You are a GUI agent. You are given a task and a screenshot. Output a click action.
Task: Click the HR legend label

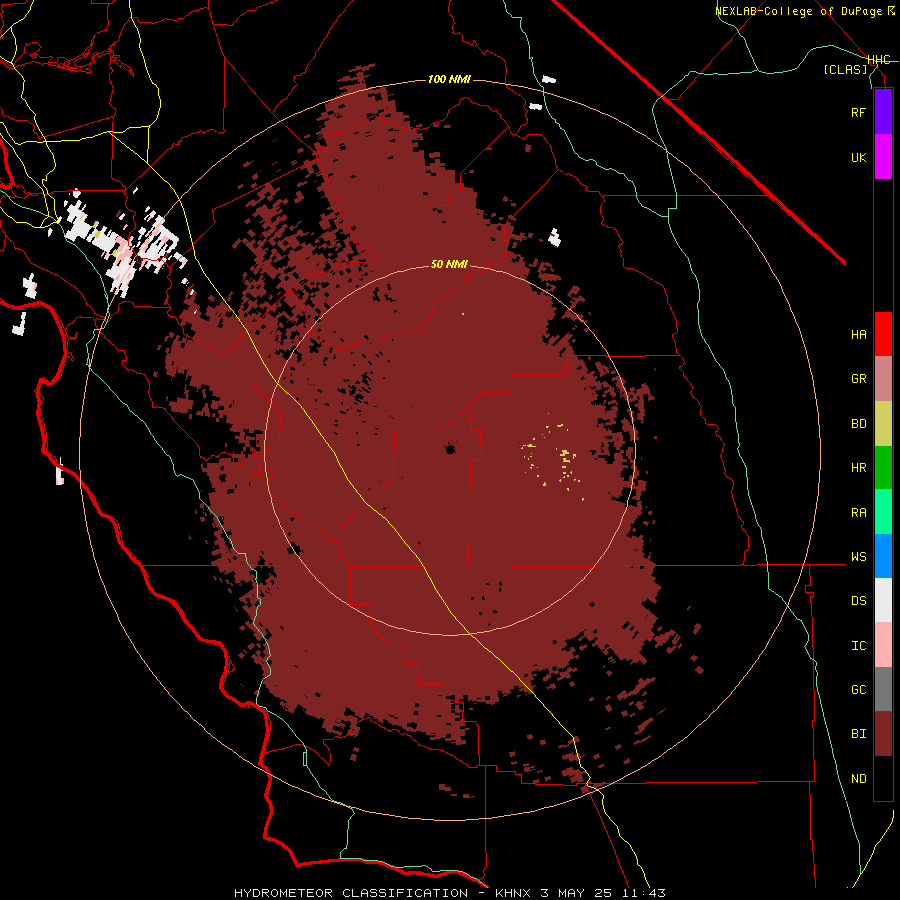pyautogui.click(x=858, y=468)
